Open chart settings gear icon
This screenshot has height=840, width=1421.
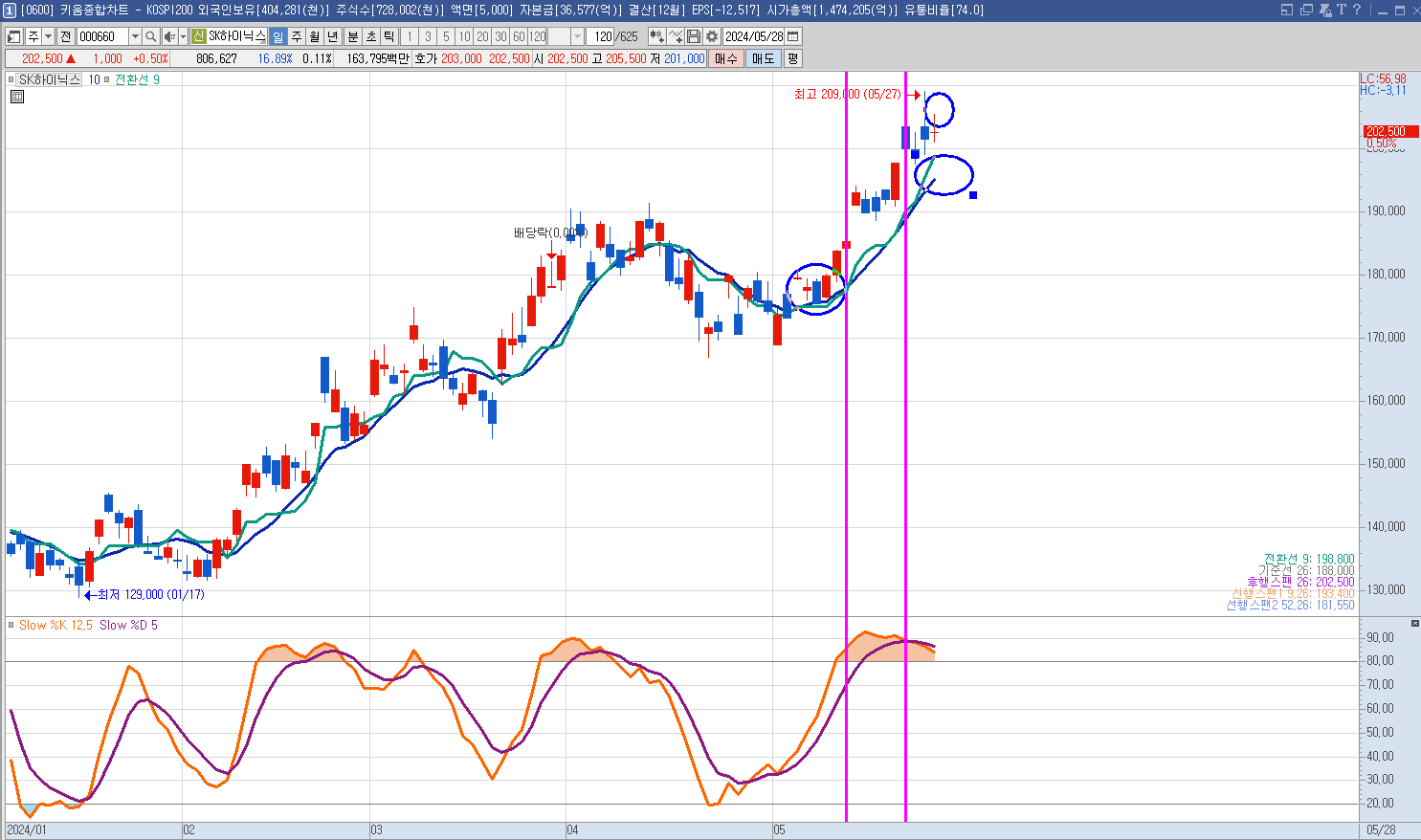(x=712, y=36)
